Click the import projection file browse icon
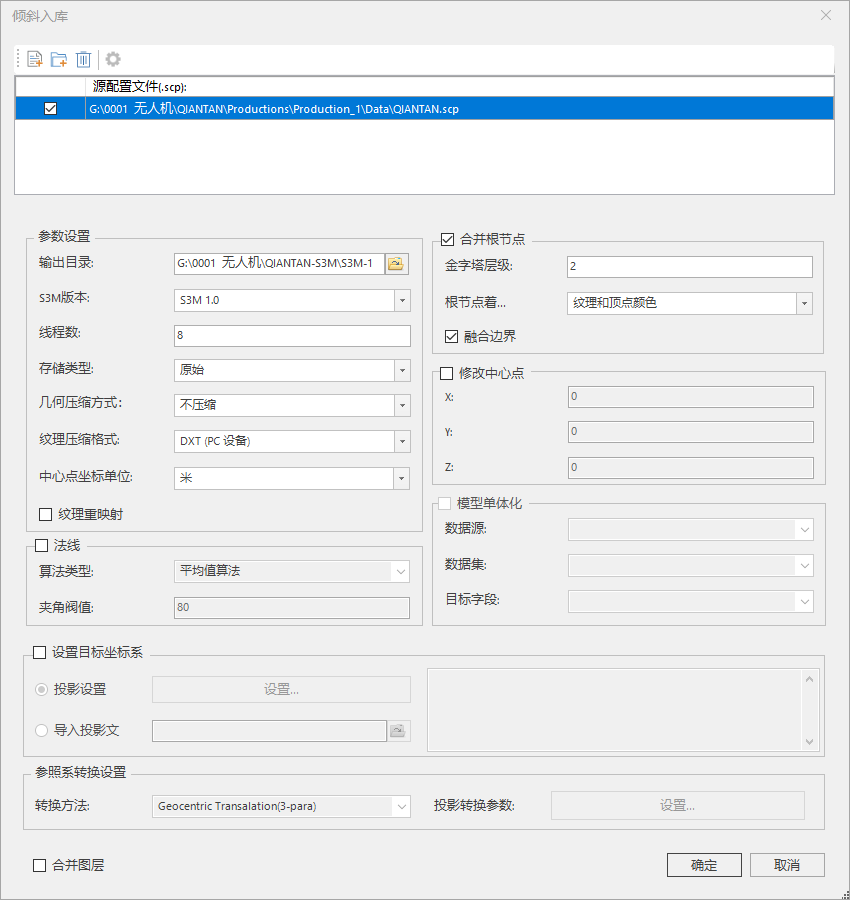This screenshot has height=900, width=850. click(398, 731)
